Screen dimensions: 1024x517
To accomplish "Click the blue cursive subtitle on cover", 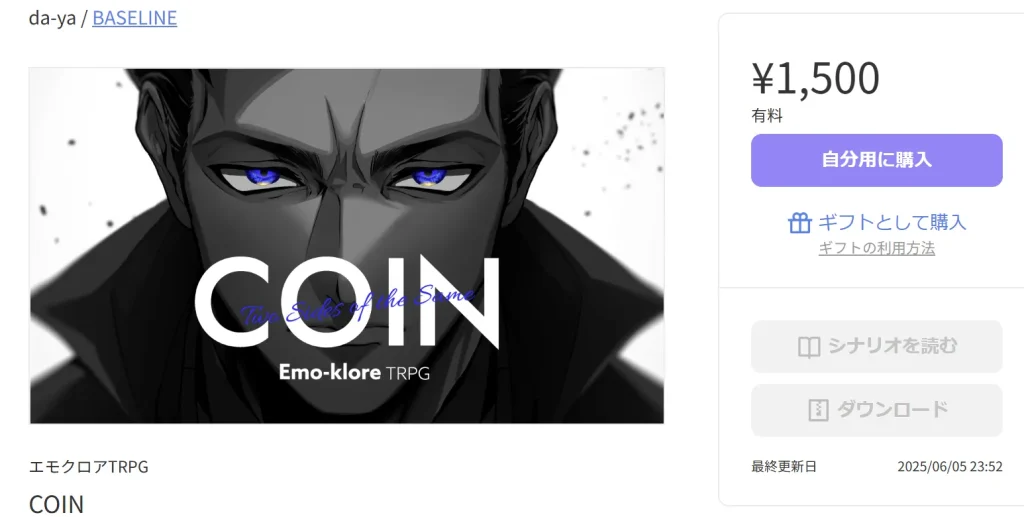I will (358, 304).
